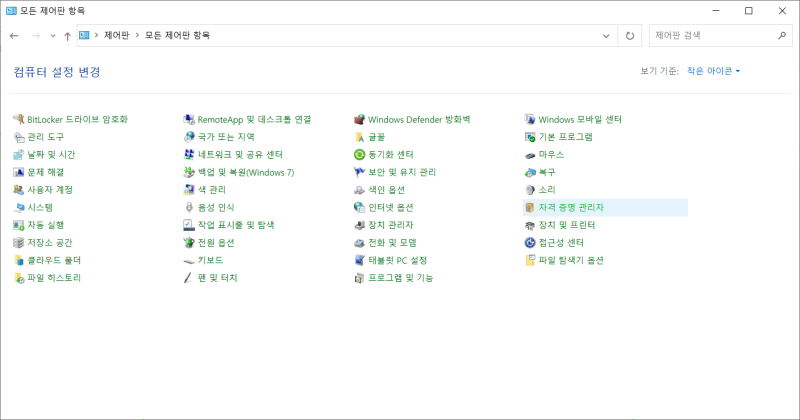The image size is (800, 420).
Task: Open the recent locations dropdown arrow
Action: click(53, 36)
